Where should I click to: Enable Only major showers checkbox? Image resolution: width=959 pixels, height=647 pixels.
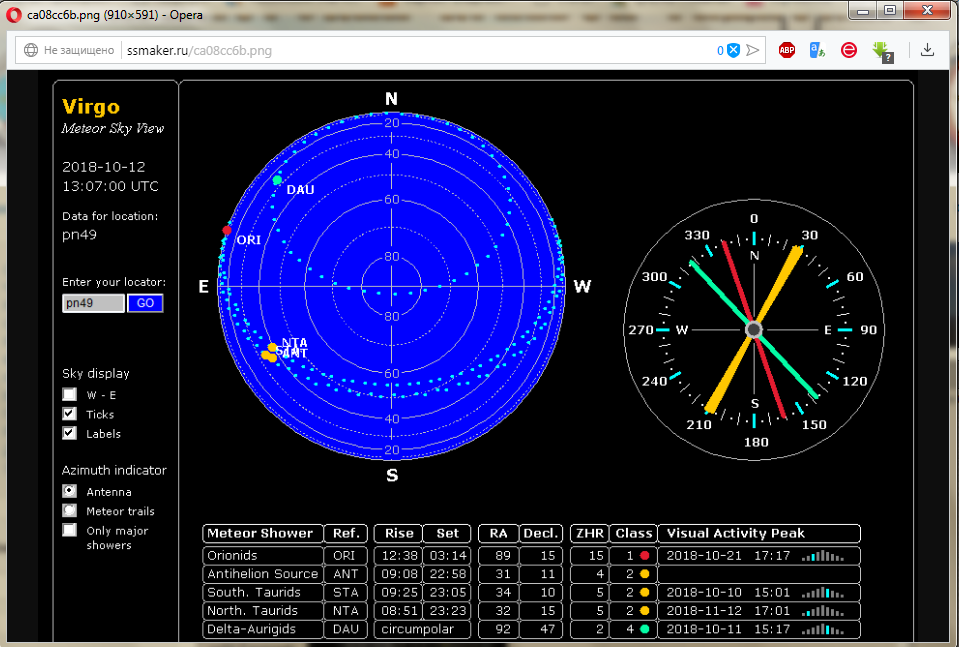click(70, 530)
